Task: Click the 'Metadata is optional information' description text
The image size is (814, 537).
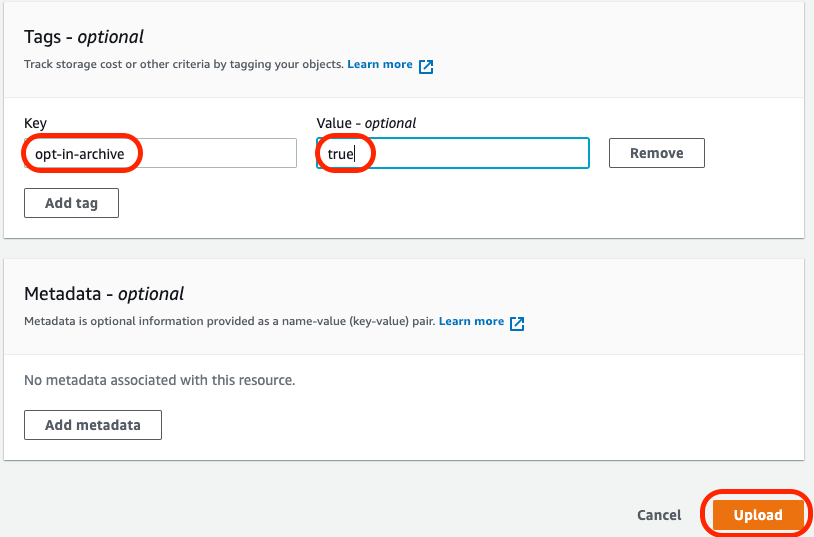Action: [229, 322]
